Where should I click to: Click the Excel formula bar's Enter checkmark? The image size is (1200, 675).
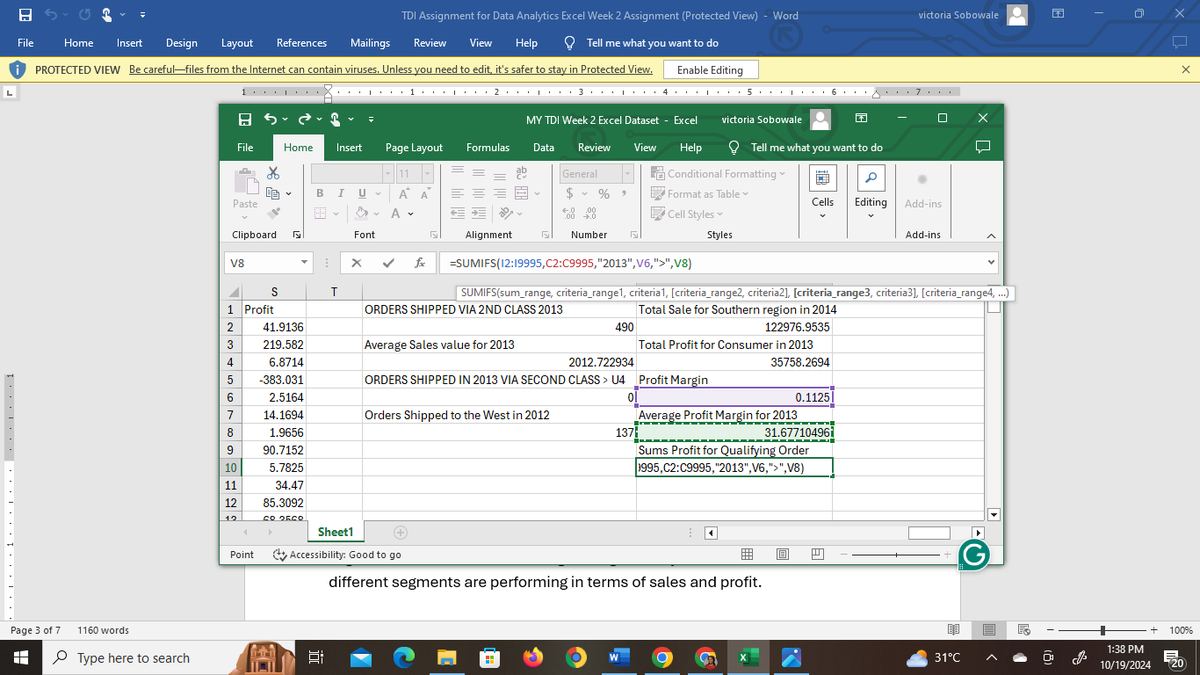pyautogui.click(x=390, y=264)
